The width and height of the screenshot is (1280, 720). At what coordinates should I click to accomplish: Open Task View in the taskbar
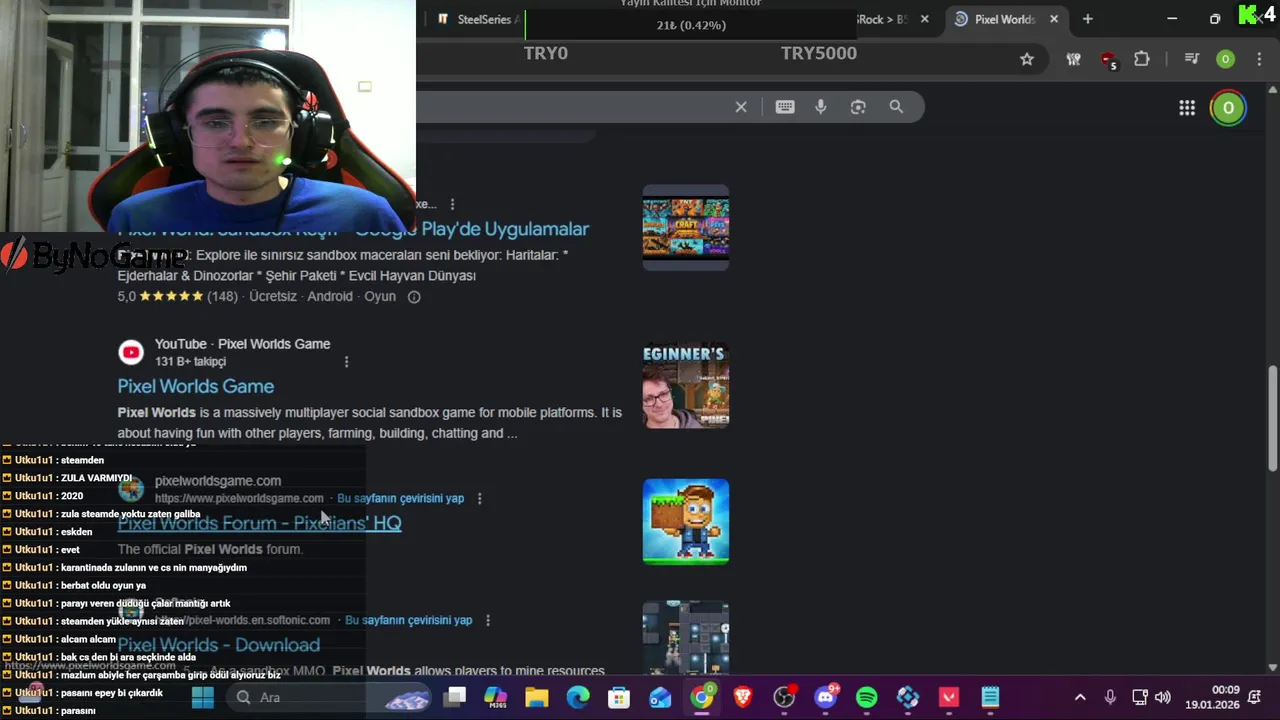point(455,697)
